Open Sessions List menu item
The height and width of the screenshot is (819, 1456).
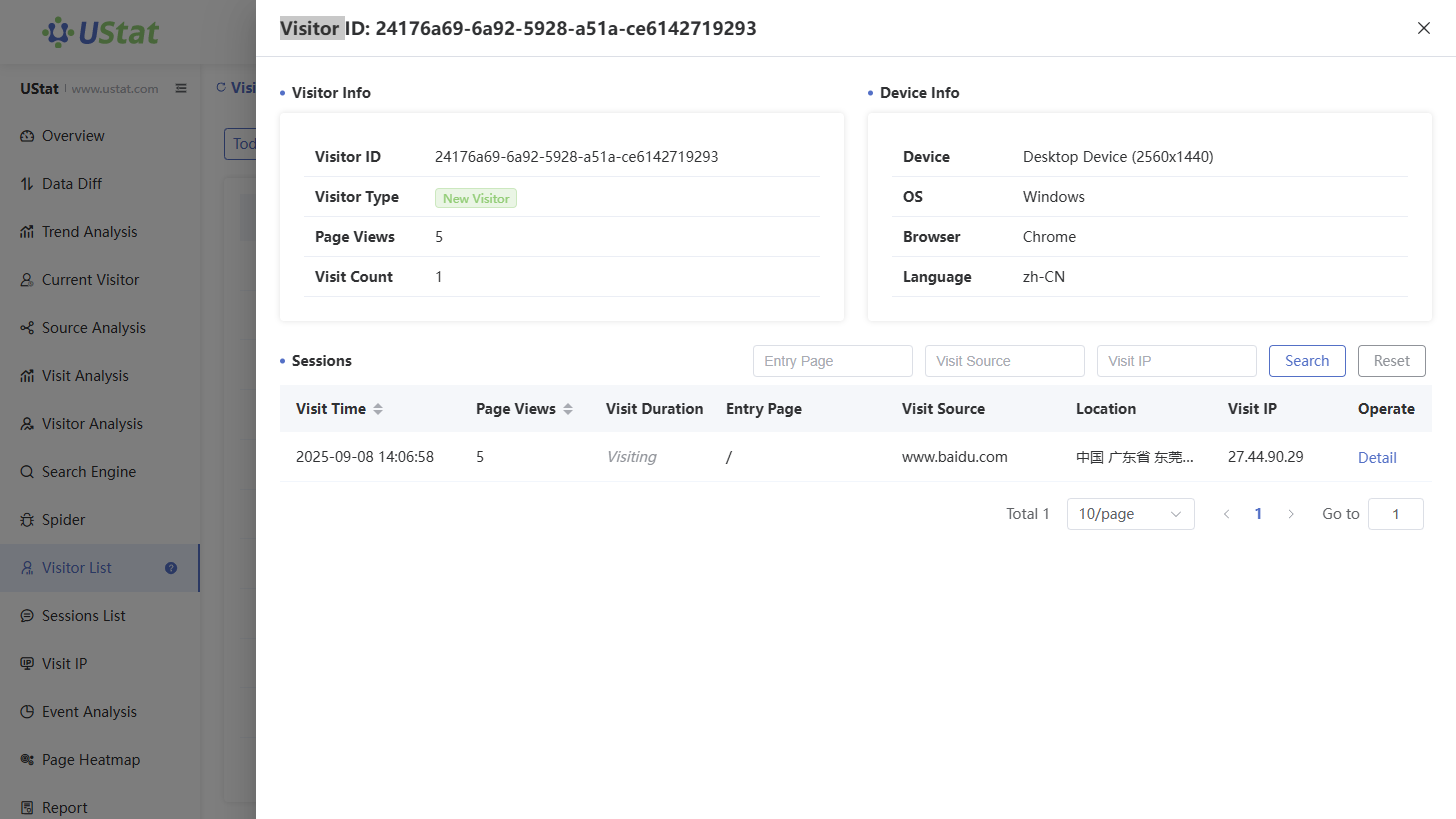click(84, 616)
